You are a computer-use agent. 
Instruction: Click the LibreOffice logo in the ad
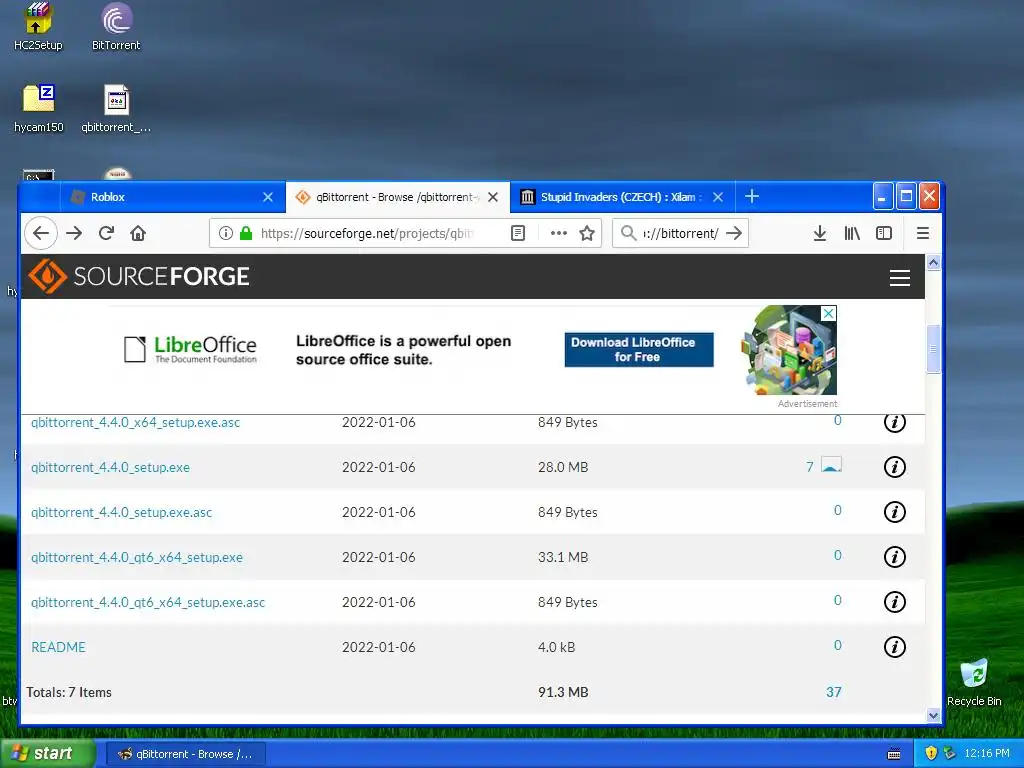191,349
